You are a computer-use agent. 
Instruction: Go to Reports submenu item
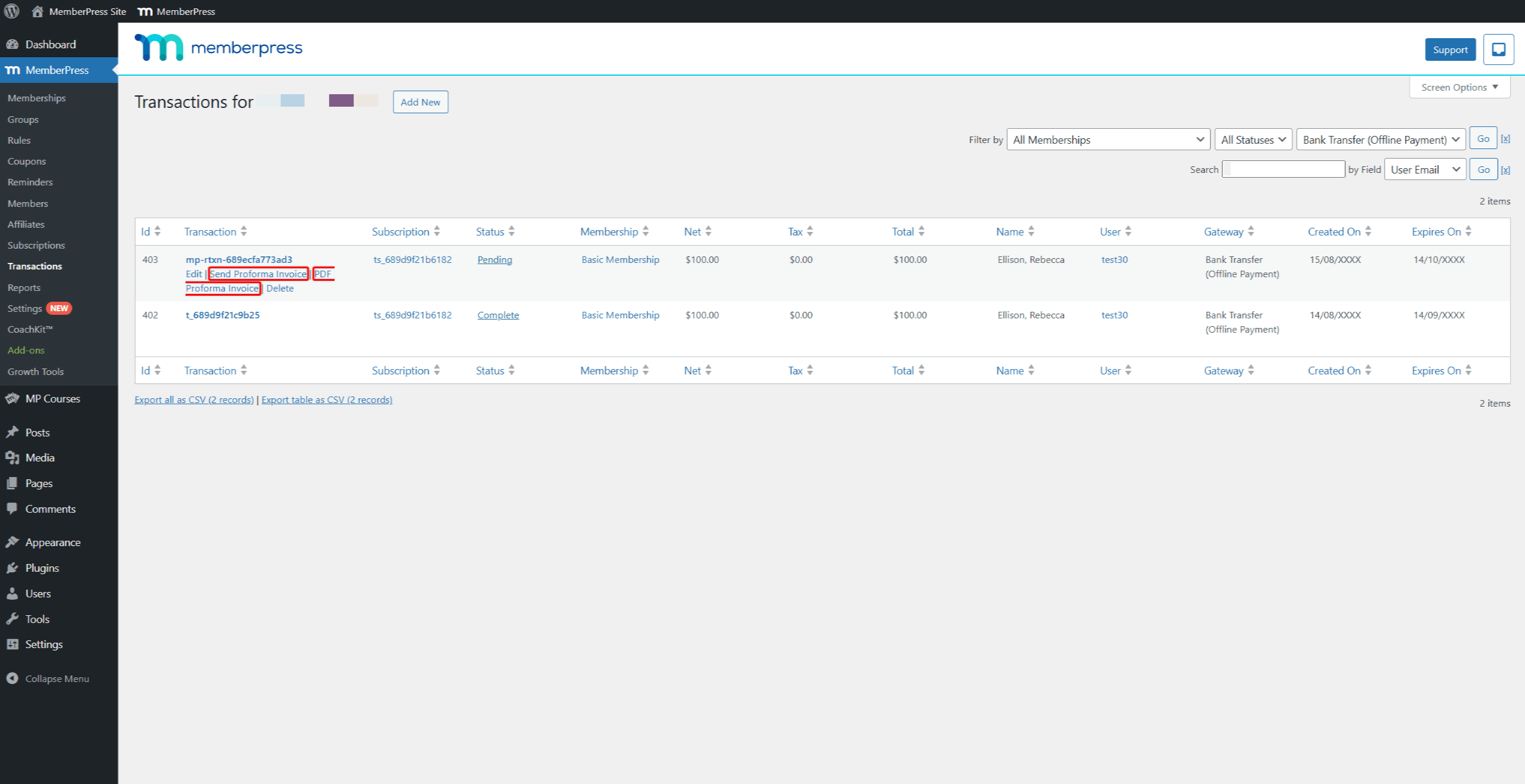pos(24,287)
